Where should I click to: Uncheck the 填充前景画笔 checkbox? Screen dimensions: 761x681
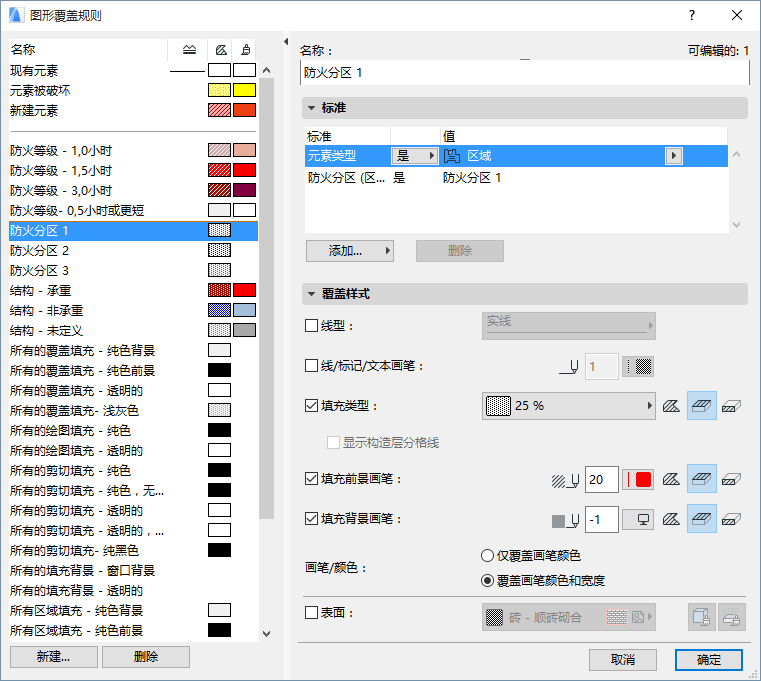311,479
